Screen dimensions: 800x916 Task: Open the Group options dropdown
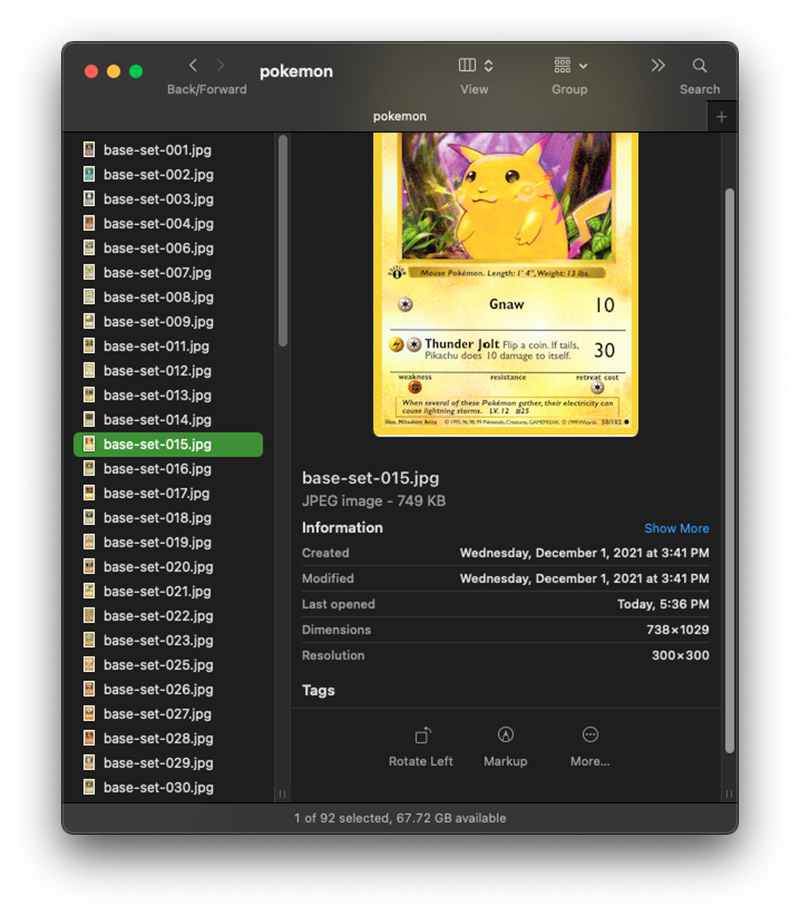tap(570, 65)
